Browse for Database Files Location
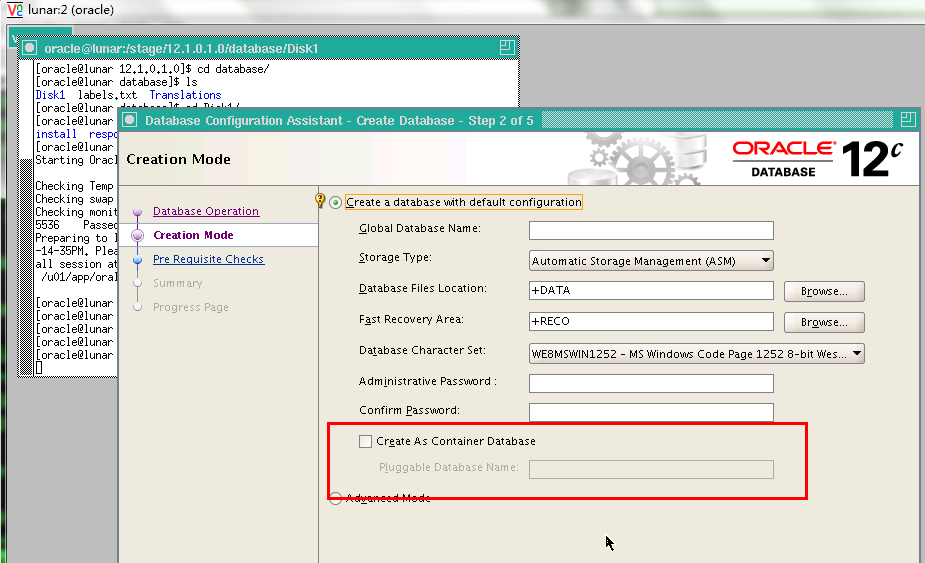This screenshot has height=563, width=925. pyautogui.click(x=824, y=292)
